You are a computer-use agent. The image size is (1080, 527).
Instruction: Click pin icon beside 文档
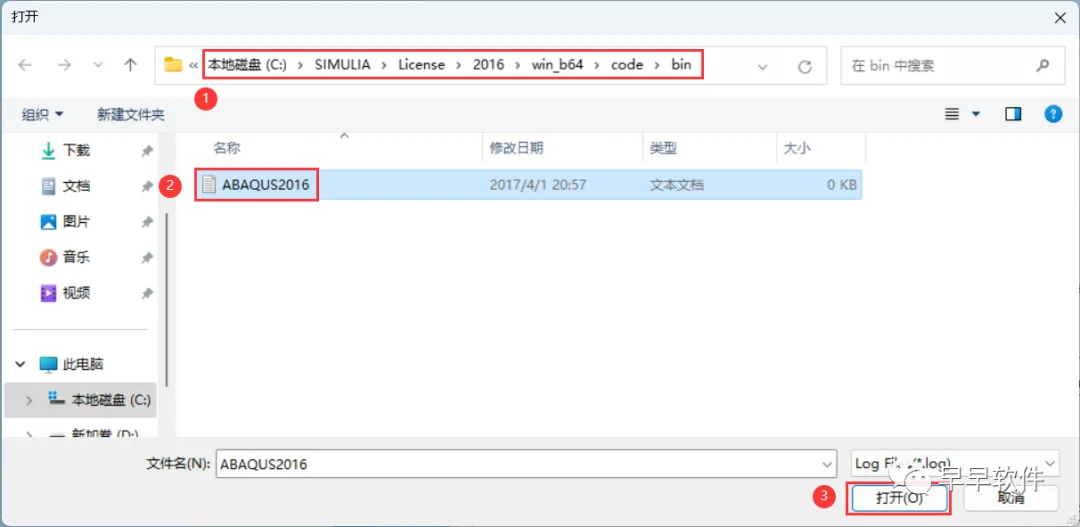pyautogui.click(x=147, y=187)
